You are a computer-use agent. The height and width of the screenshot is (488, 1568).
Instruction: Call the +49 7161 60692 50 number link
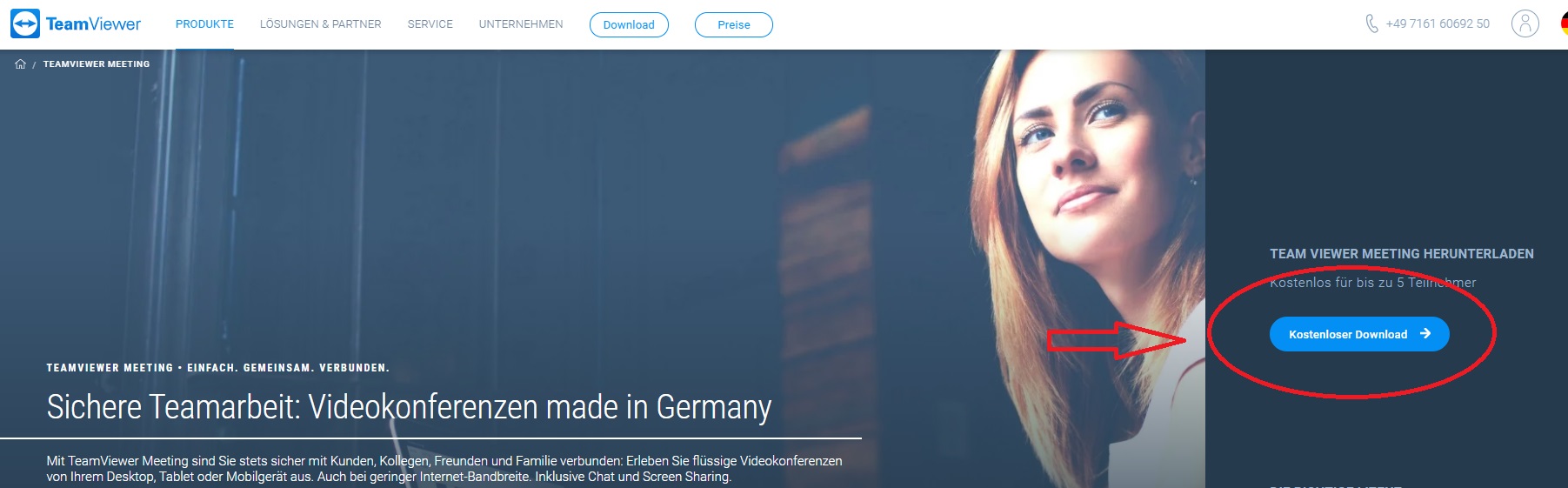coord(1438,23)
